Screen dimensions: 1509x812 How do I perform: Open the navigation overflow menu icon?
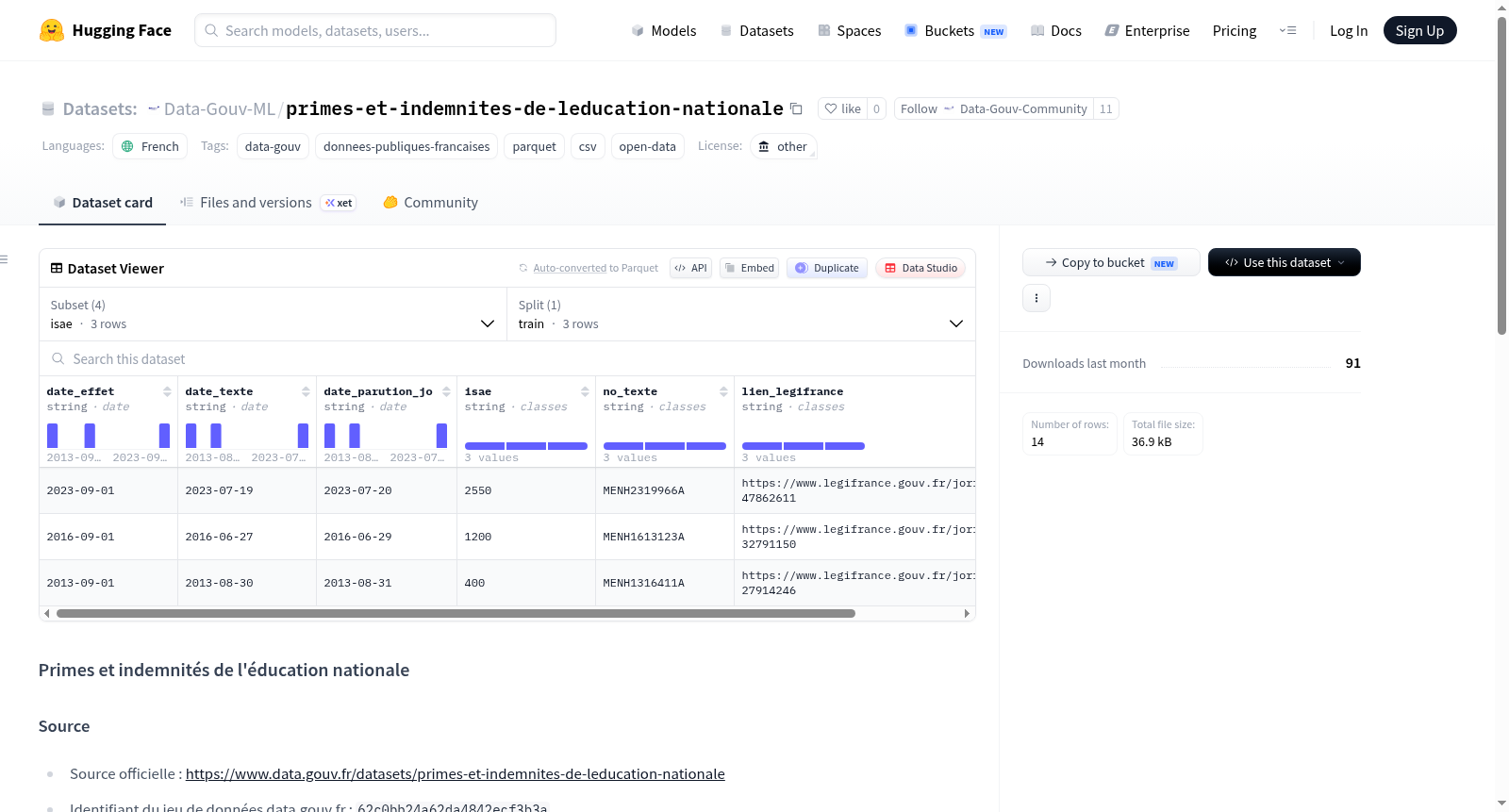coord(1287,30)
